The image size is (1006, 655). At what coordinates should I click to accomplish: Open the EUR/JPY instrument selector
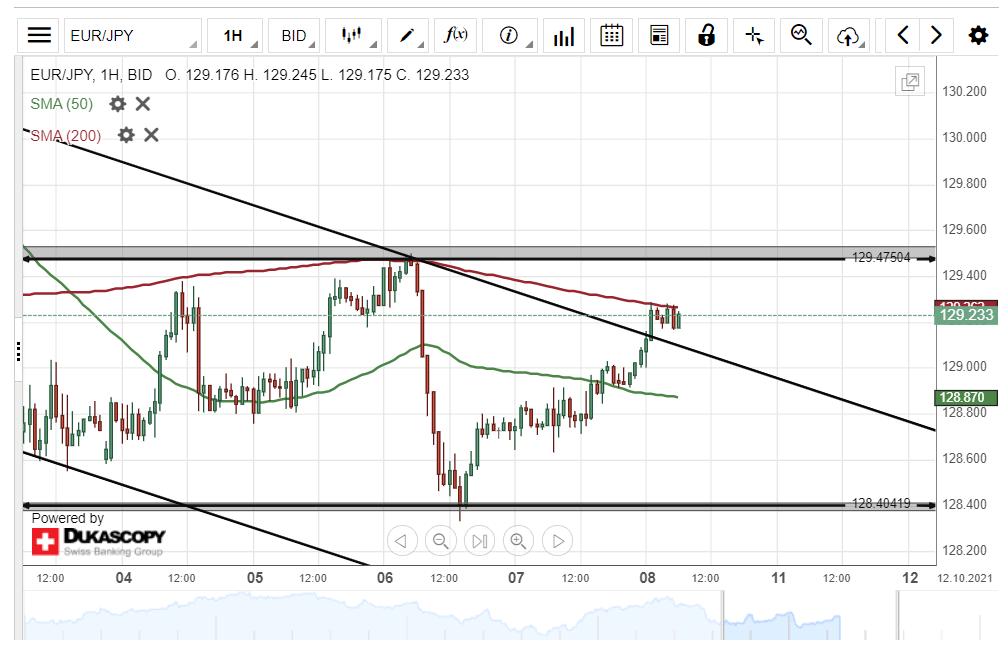click(132, 35)
